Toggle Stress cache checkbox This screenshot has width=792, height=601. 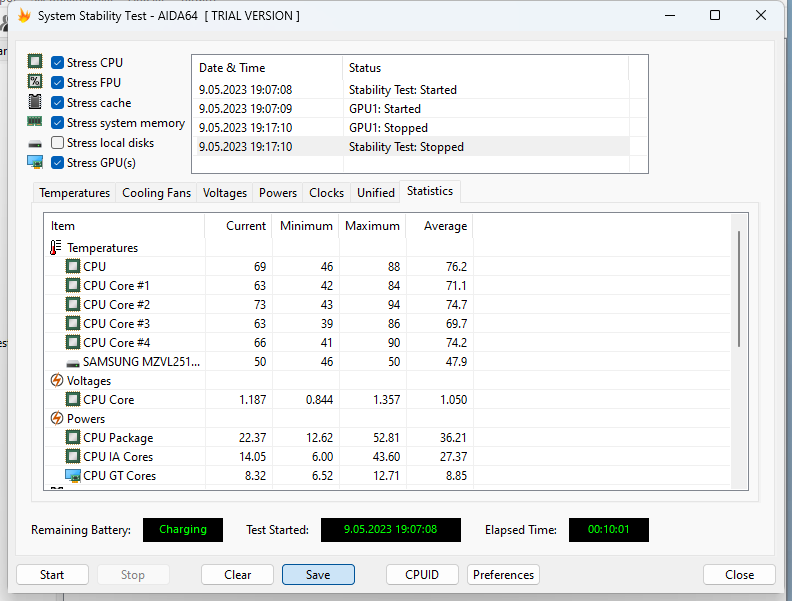tap(58, 103)
